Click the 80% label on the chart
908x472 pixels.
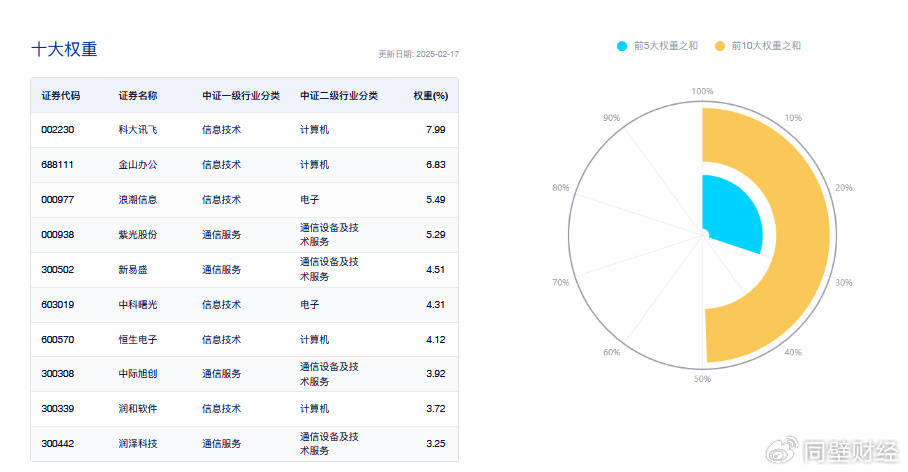coord(561,188)
